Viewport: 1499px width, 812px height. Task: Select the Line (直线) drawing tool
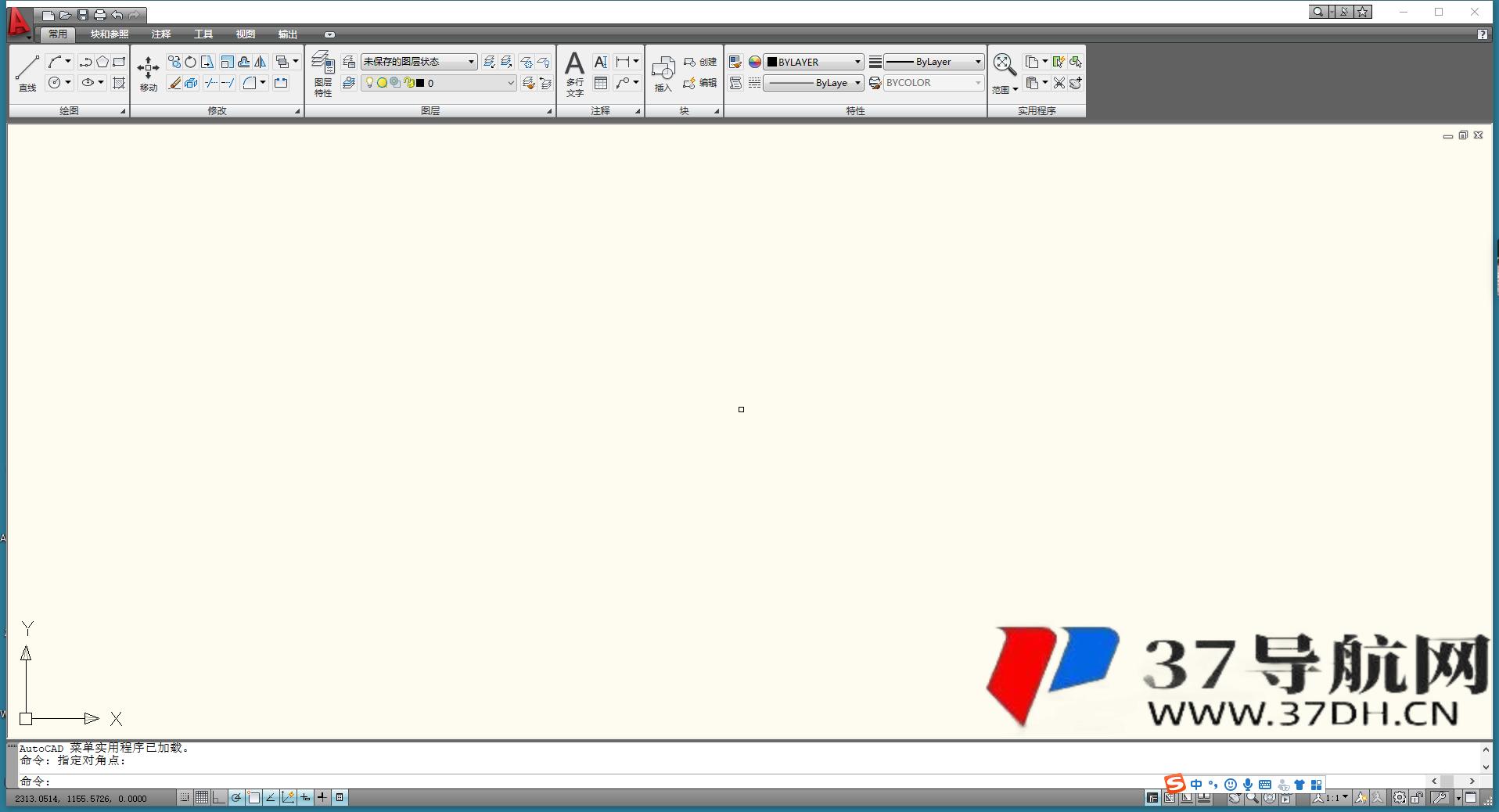tap(27, 72)
